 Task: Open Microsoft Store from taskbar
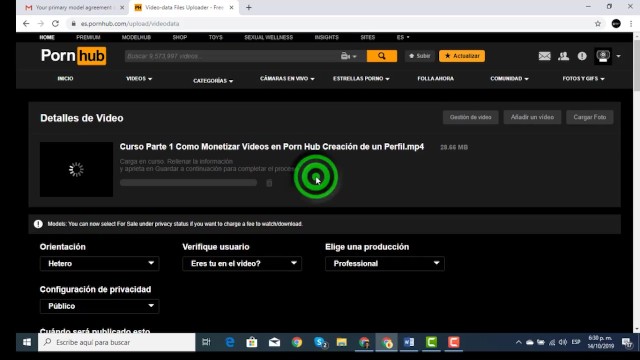pos(252,342)
